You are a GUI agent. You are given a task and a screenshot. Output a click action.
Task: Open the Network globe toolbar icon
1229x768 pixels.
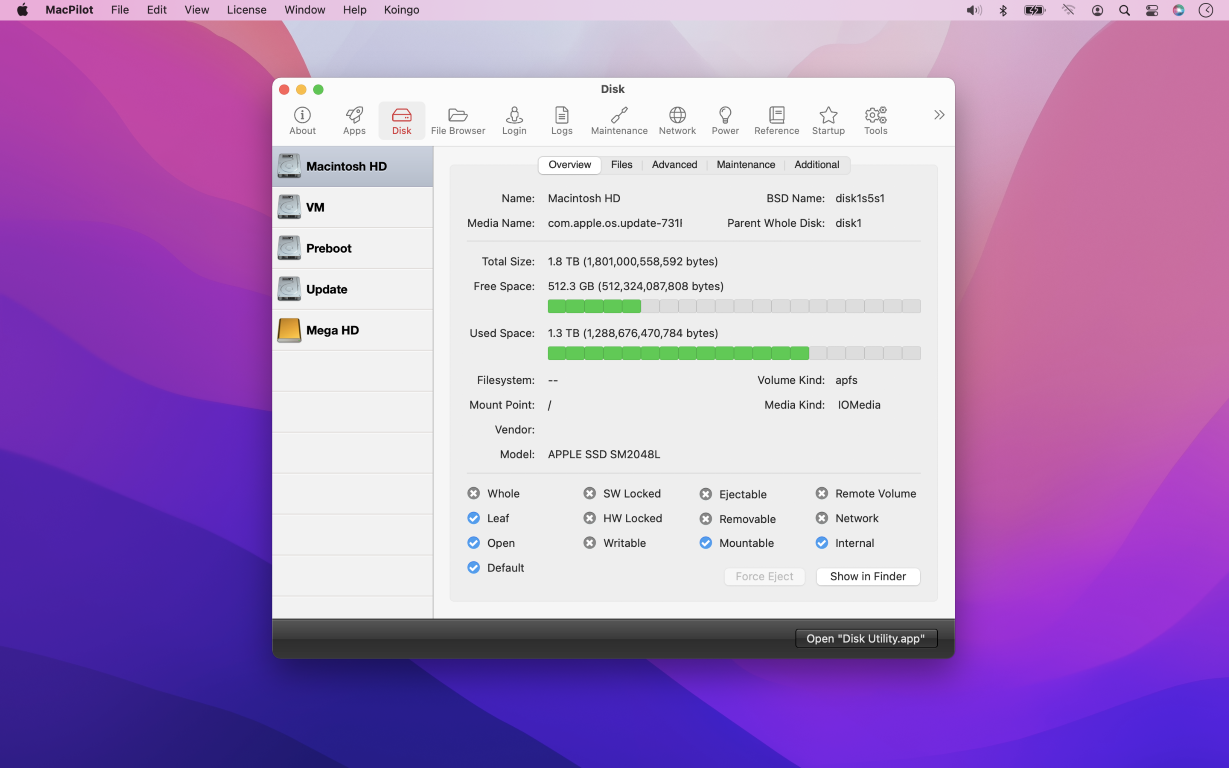coord(677,120)
